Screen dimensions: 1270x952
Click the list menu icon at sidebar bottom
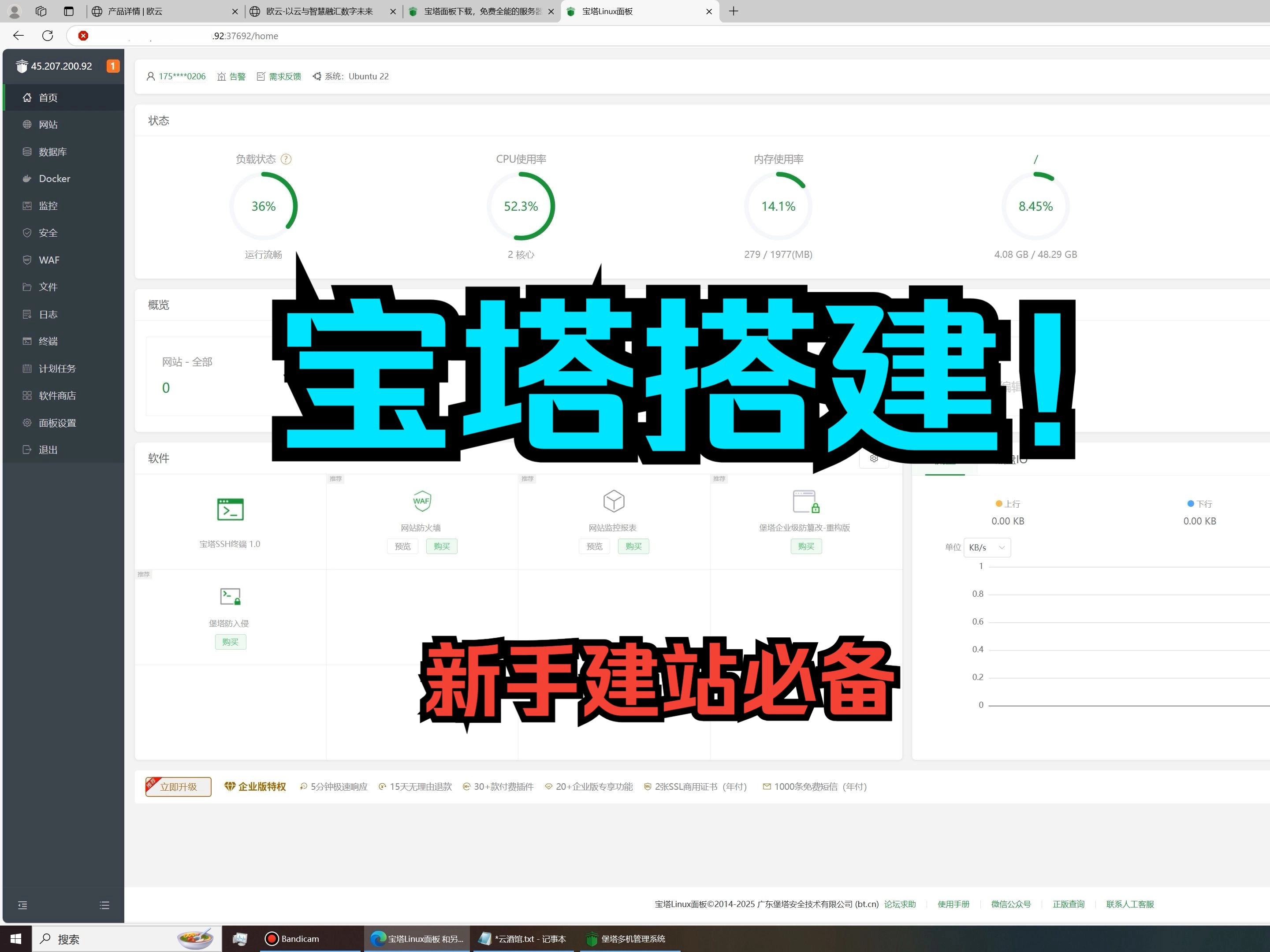click(x=104, y=905)
